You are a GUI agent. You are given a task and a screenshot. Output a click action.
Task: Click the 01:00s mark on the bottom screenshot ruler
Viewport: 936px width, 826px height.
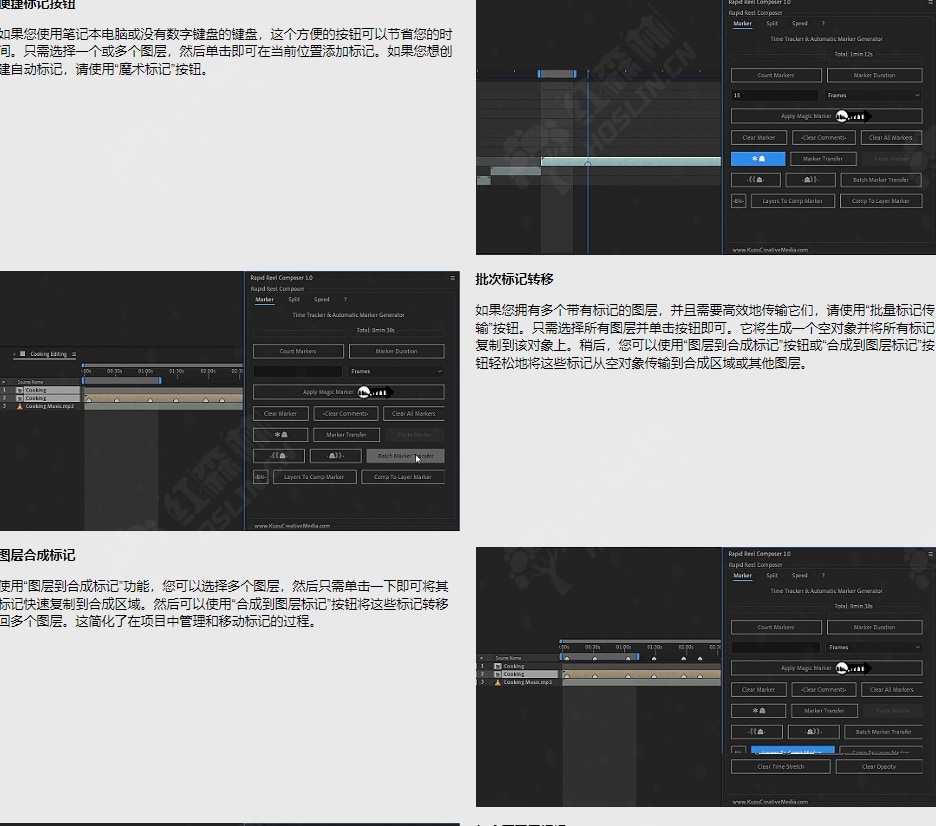pos(623,647)
